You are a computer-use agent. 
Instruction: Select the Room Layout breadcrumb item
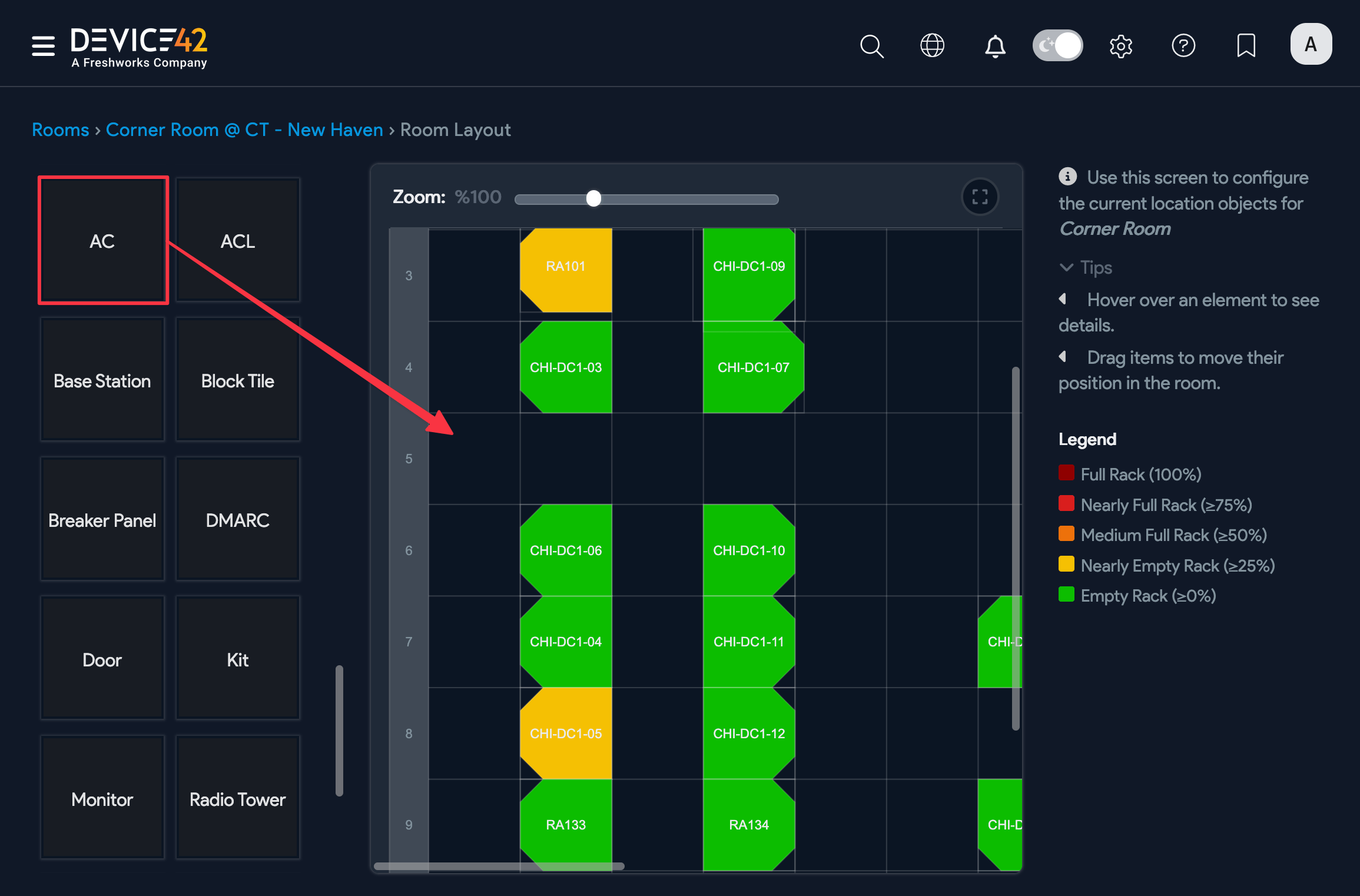(455, 130)
